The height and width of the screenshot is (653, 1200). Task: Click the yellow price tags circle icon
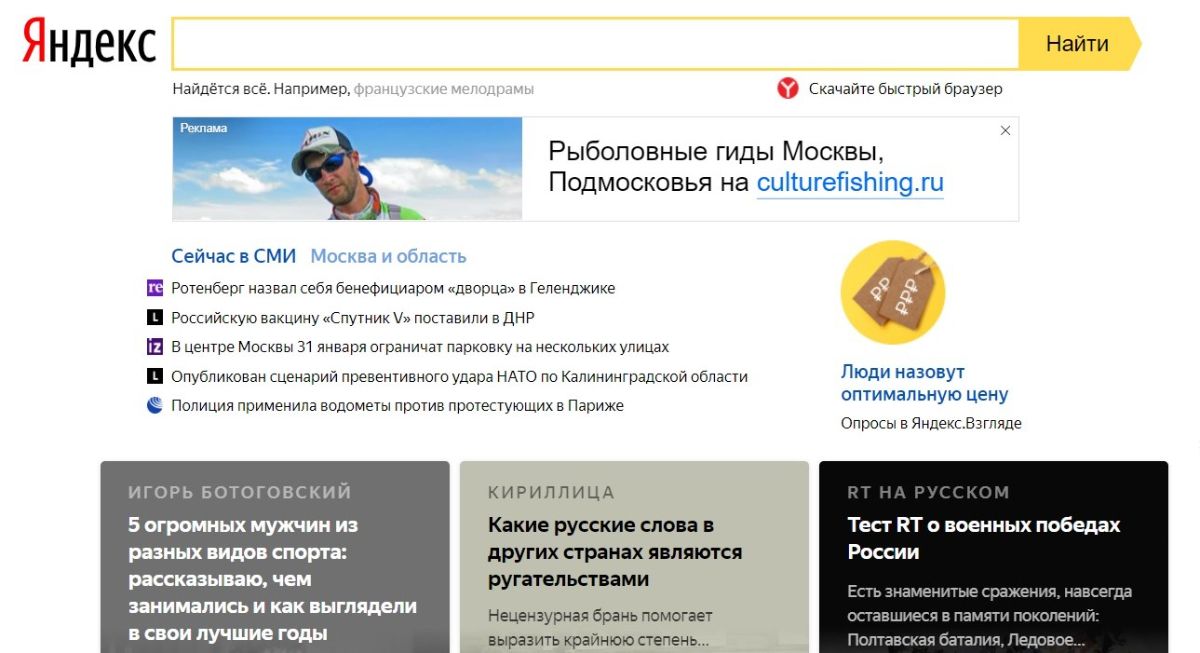pos(893,292)
